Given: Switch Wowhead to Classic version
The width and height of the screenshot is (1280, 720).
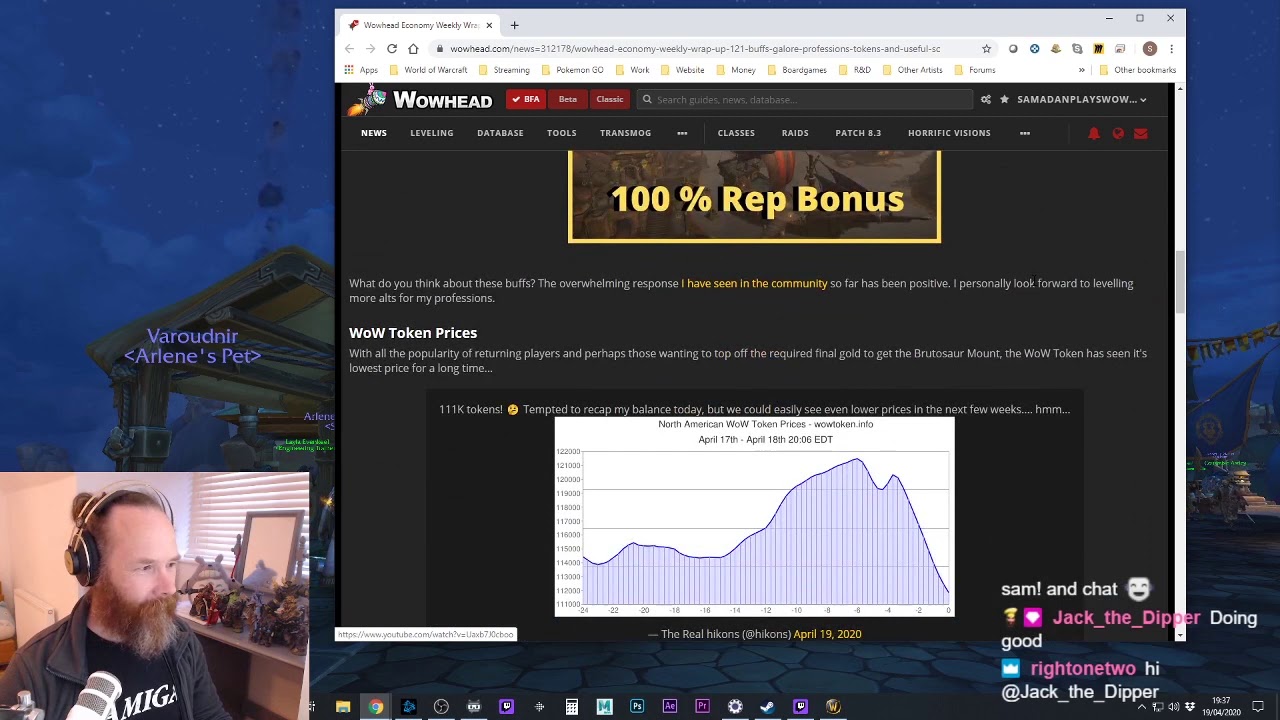Looking at the screenshot, I should 610,99.
